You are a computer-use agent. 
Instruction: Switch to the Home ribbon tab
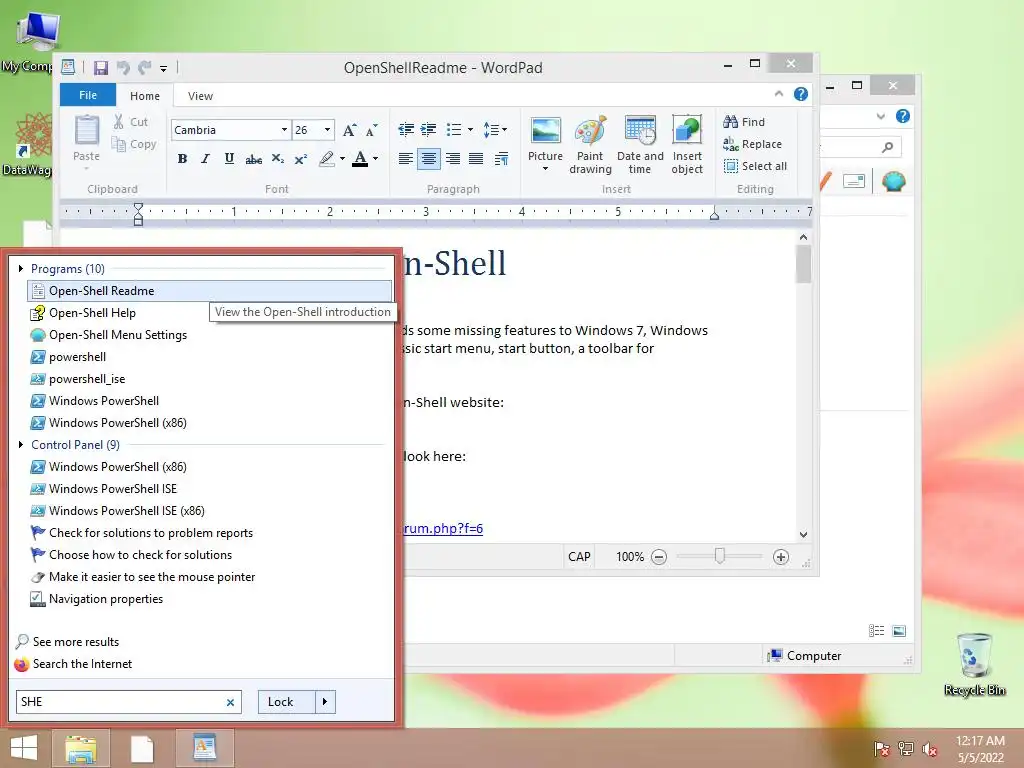tap(144, 95)
